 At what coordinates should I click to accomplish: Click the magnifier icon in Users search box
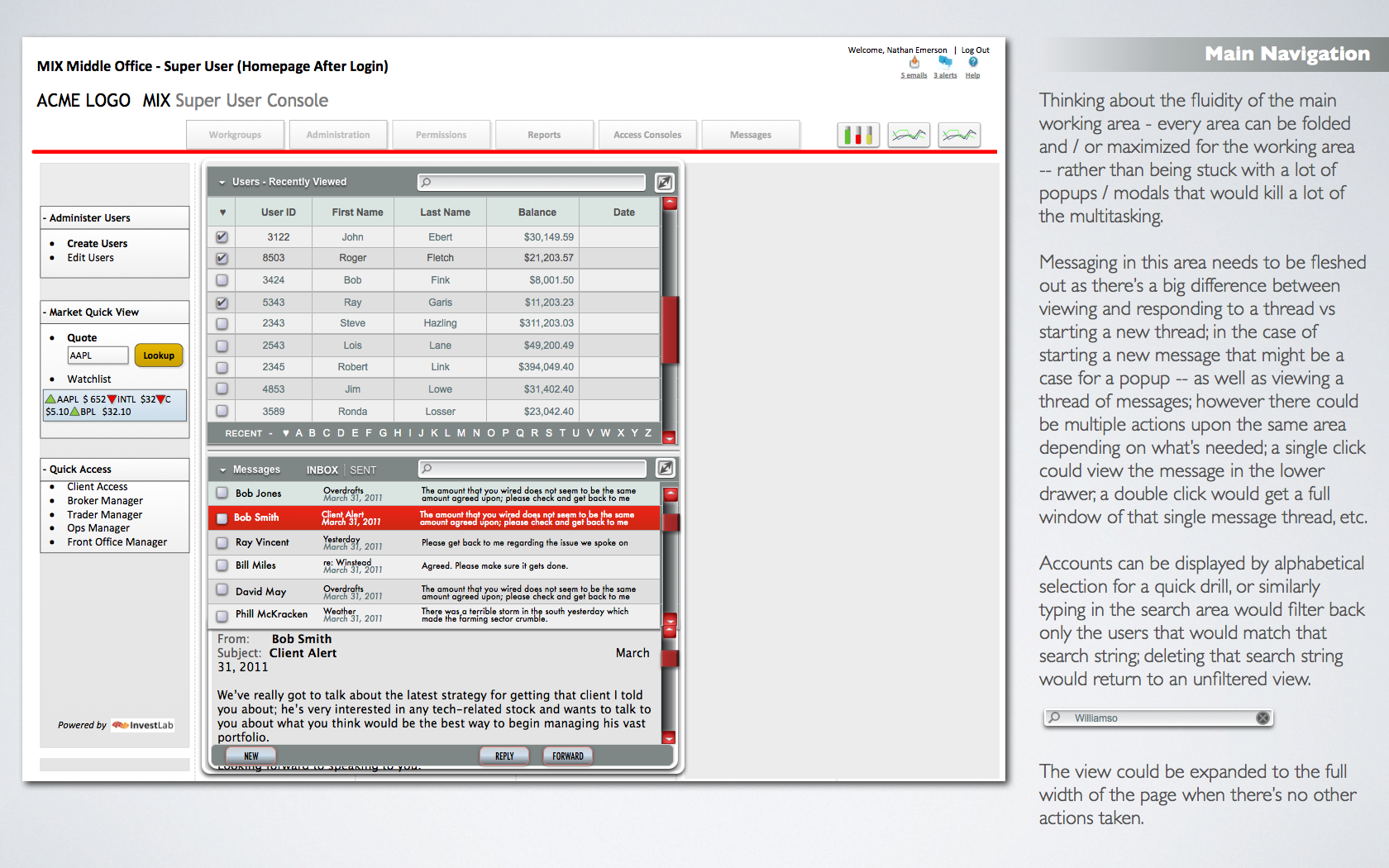[426, 182]
